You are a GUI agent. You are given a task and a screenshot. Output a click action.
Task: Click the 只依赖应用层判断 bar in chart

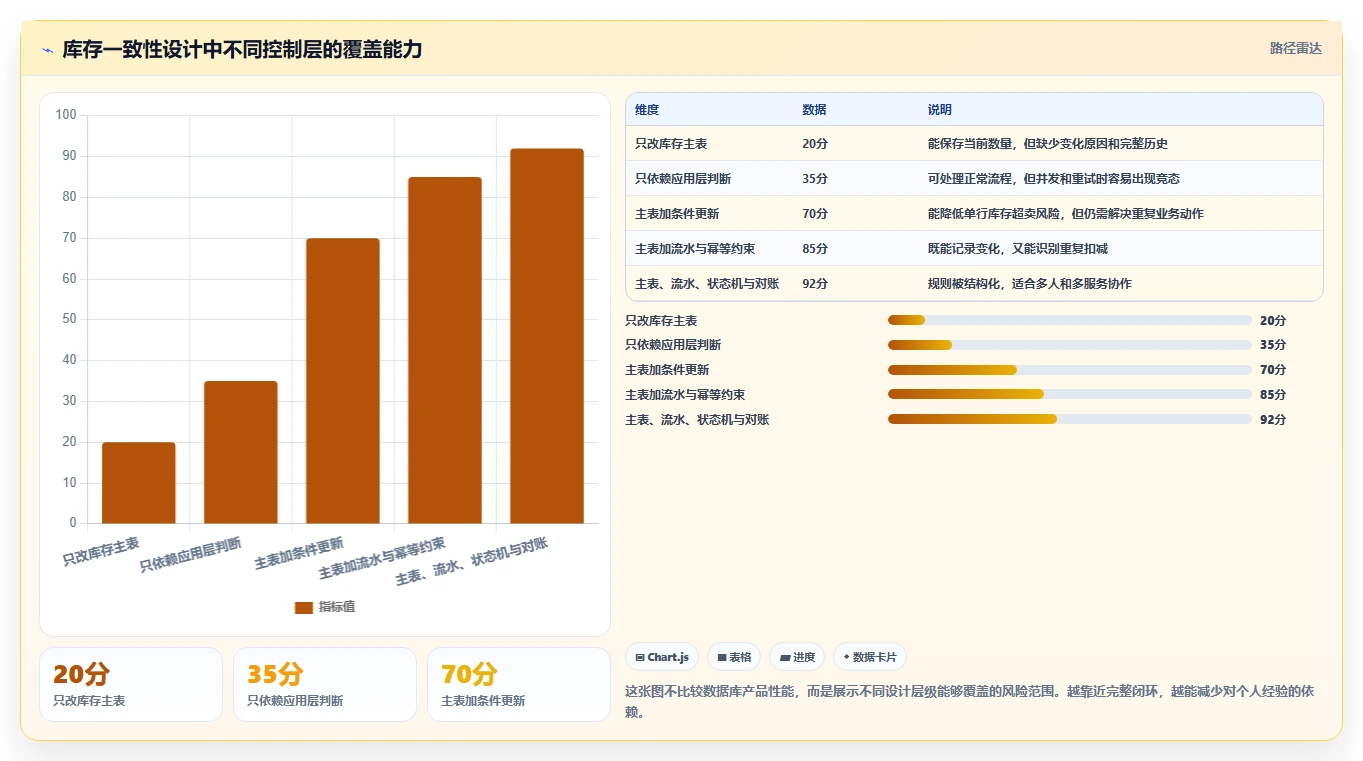click(x=241, y=452)
